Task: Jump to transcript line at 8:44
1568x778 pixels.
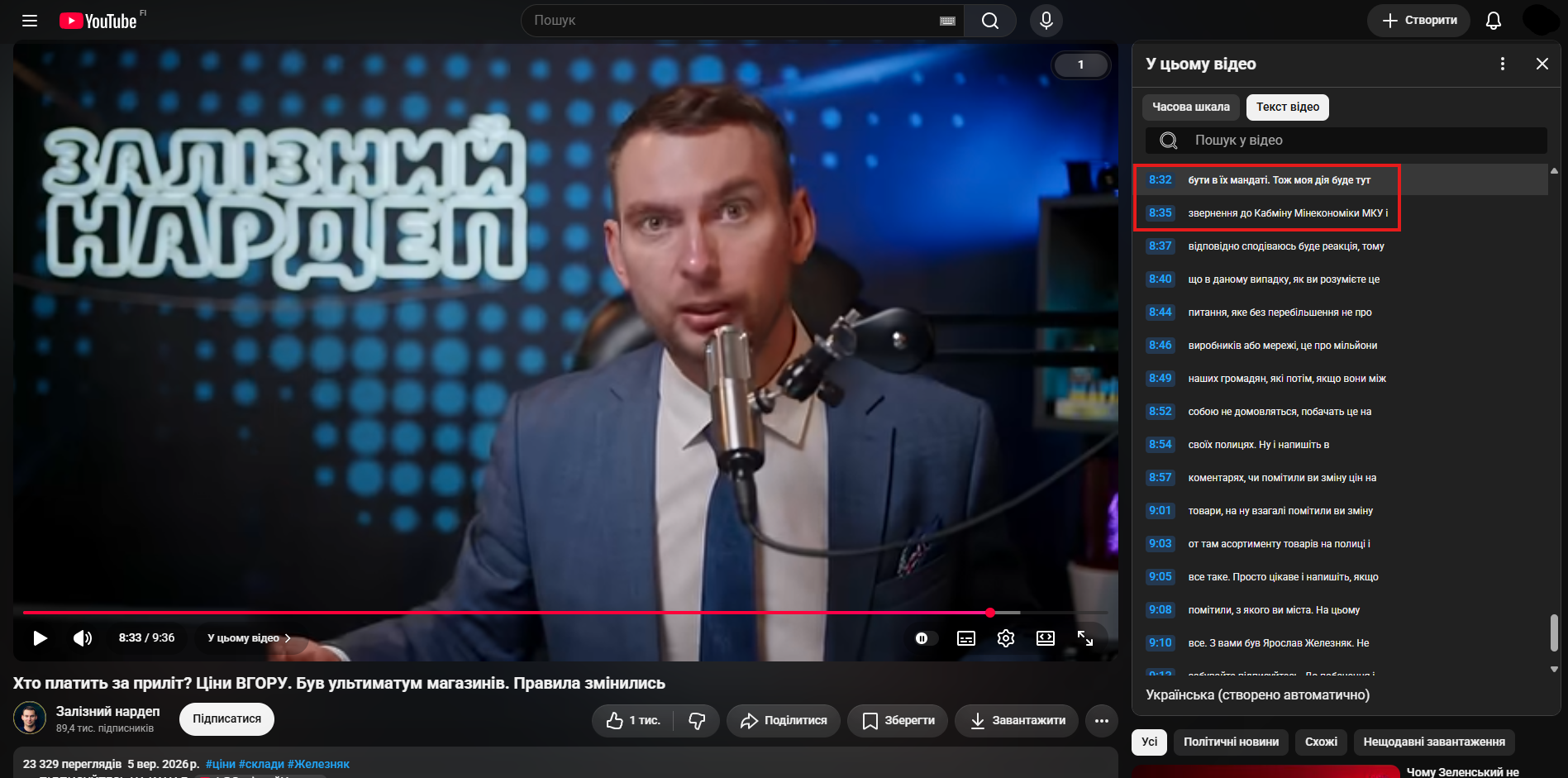Action: pos(1342,312)
